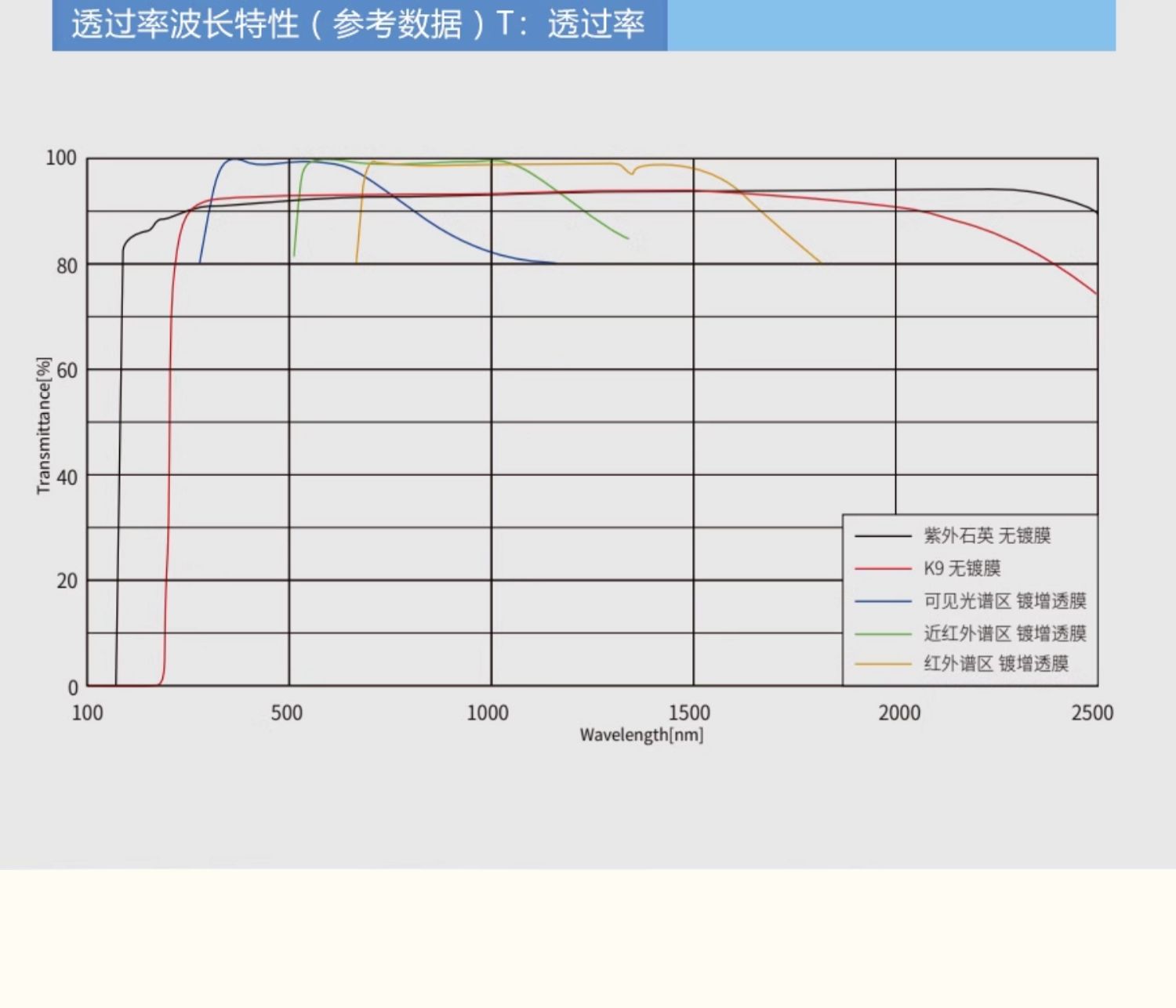Viewport: 1176px width, 1008px height.
Task: Click the 1000 tick on wavelength axis
Action: click(x=488, y=712)
